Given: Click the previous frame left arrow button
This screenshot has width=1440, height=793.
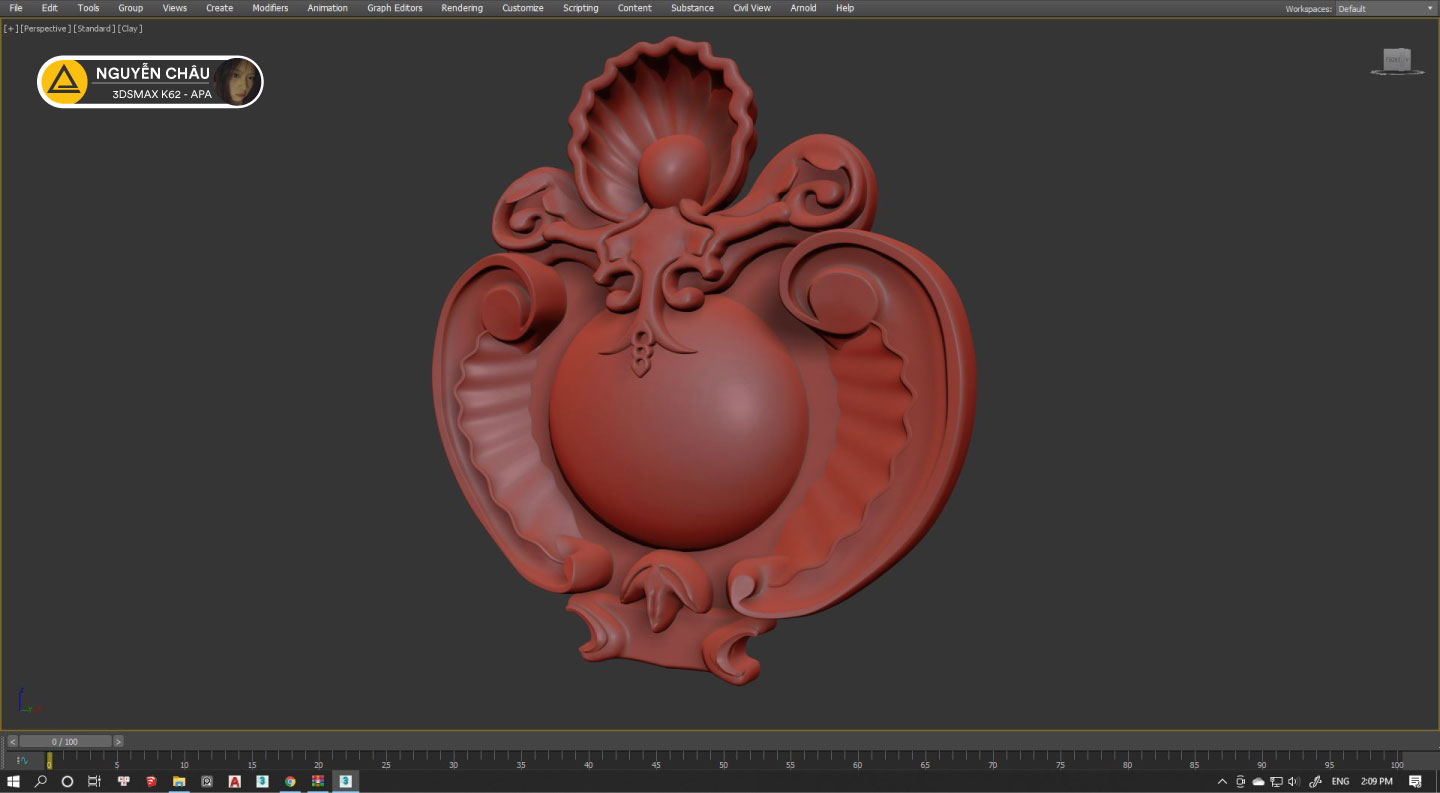Looking at the screenshot, I should click(x=13, y=742).
